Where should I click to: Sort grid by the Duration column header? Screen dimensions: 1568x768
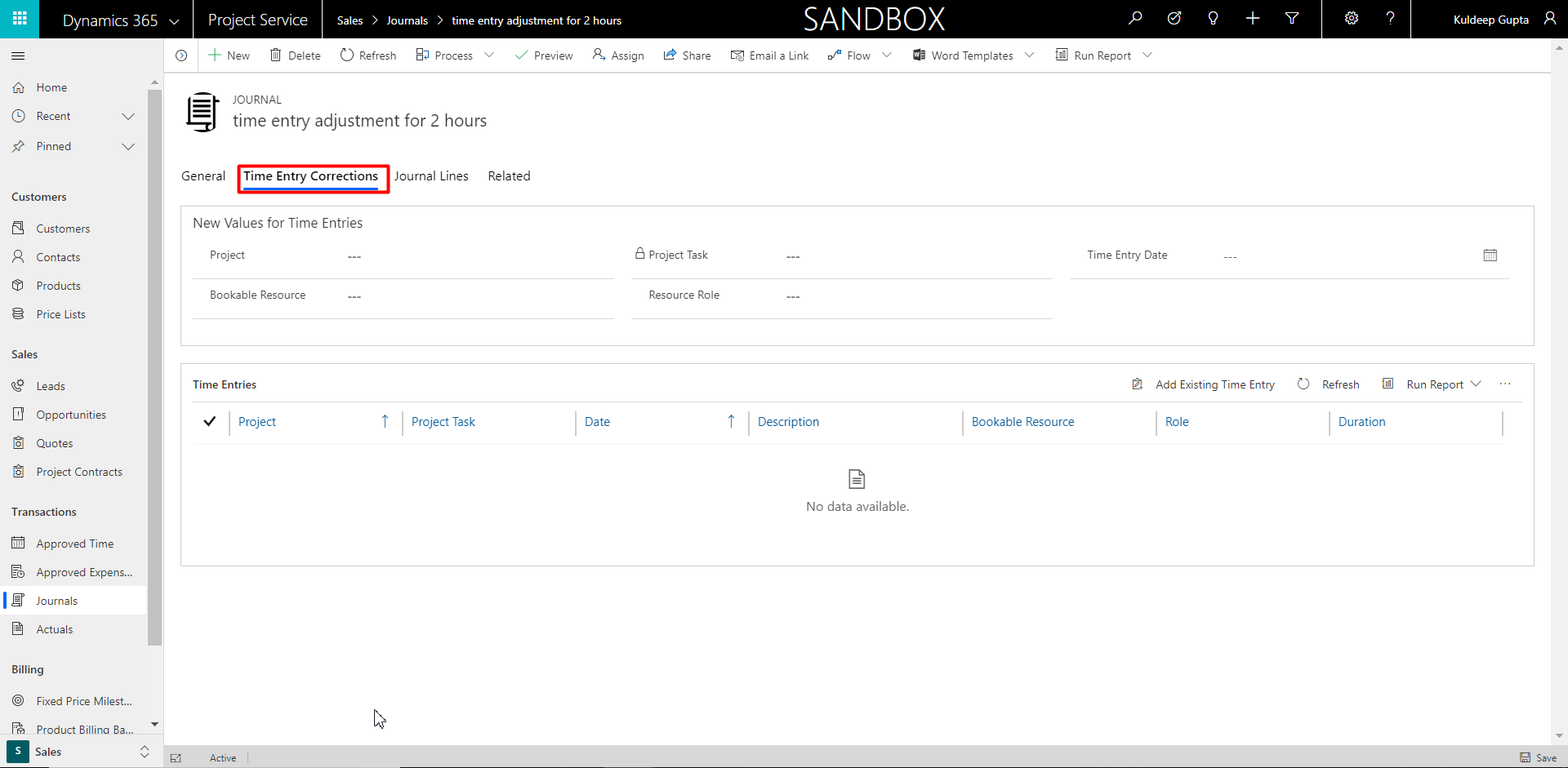(1361, 422)
